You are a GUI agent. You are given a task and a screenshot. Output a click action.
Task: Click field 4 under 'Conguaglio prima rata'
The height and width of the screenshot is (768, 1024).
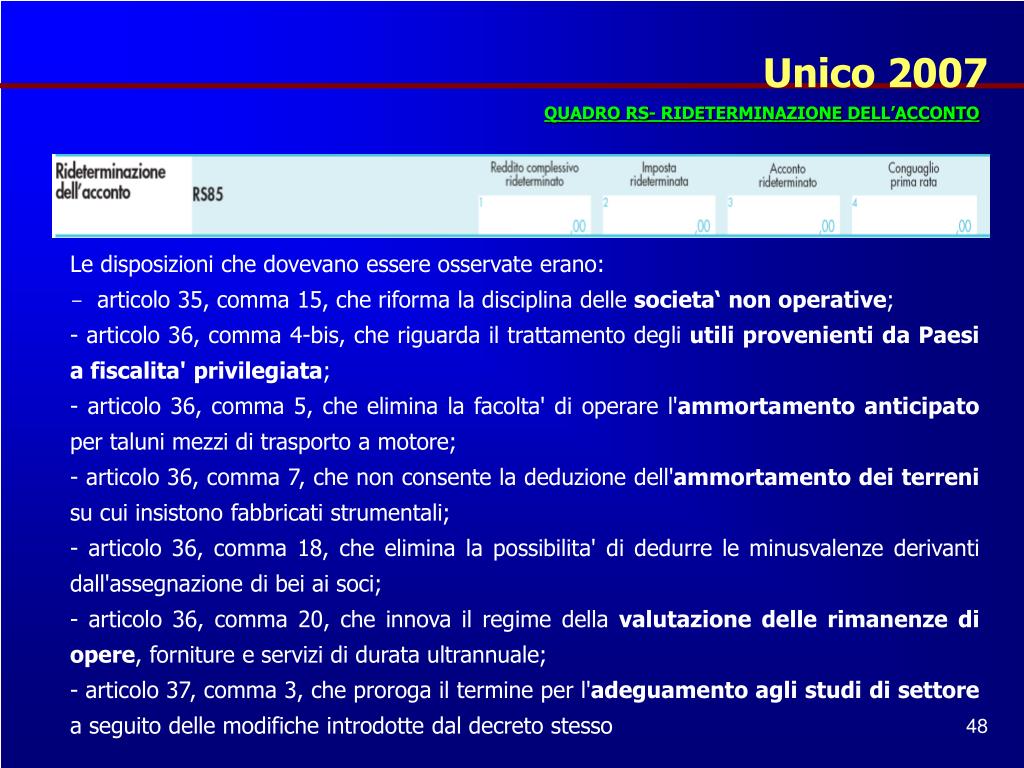click(x=914, y=214)
